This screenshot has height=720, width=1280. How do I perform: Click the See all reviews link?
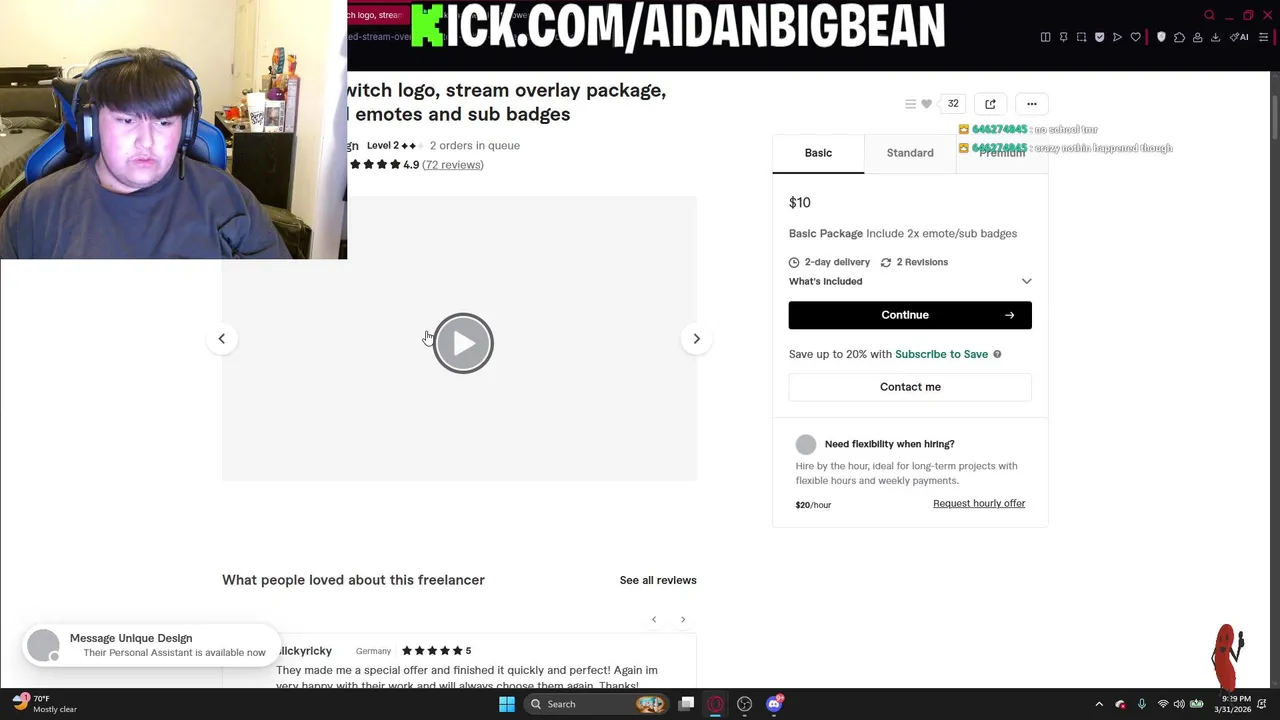tap(658, 580)
